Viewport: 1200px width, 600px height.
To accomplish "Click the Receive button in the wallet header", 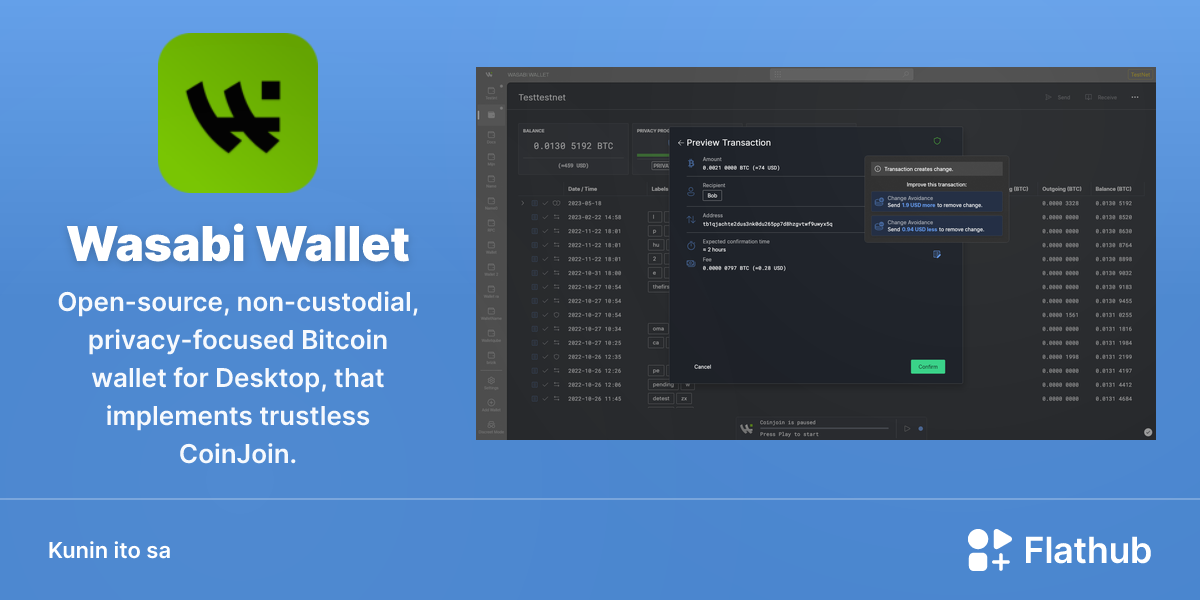I will (x=1101, y=97).
